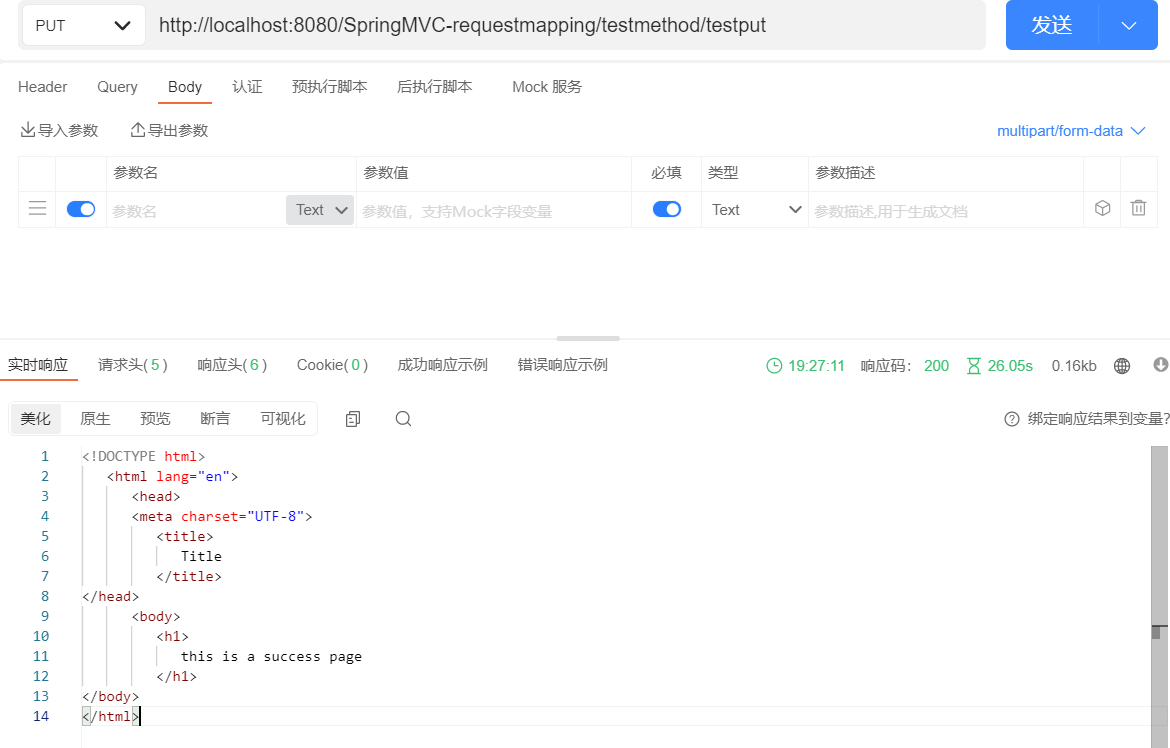
Task: Click the request URL input field
Action: [x=567, y=25]
